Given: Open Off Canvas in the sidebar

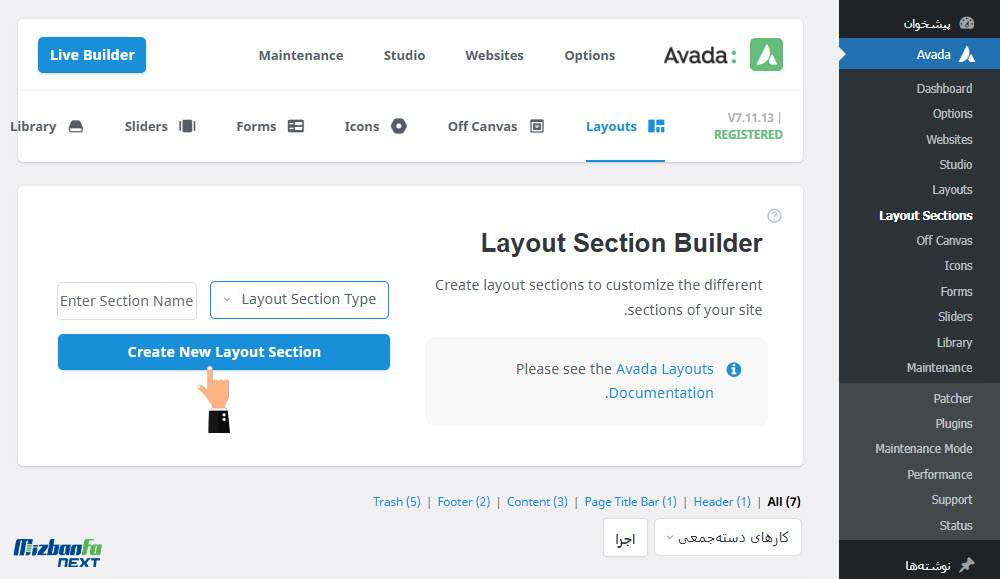Looking at the screenshot, I should (944, 240).
